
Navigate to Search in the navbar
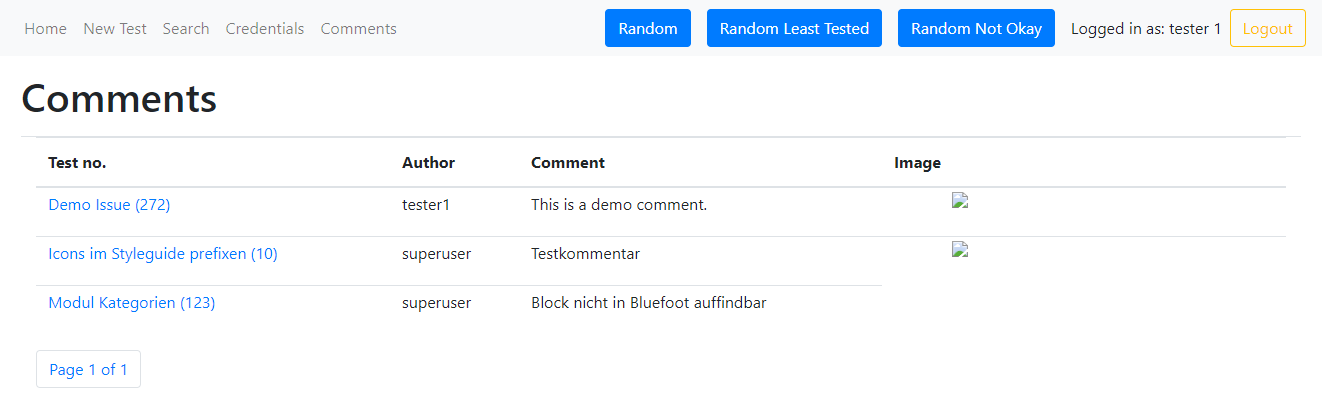(186, 29)
